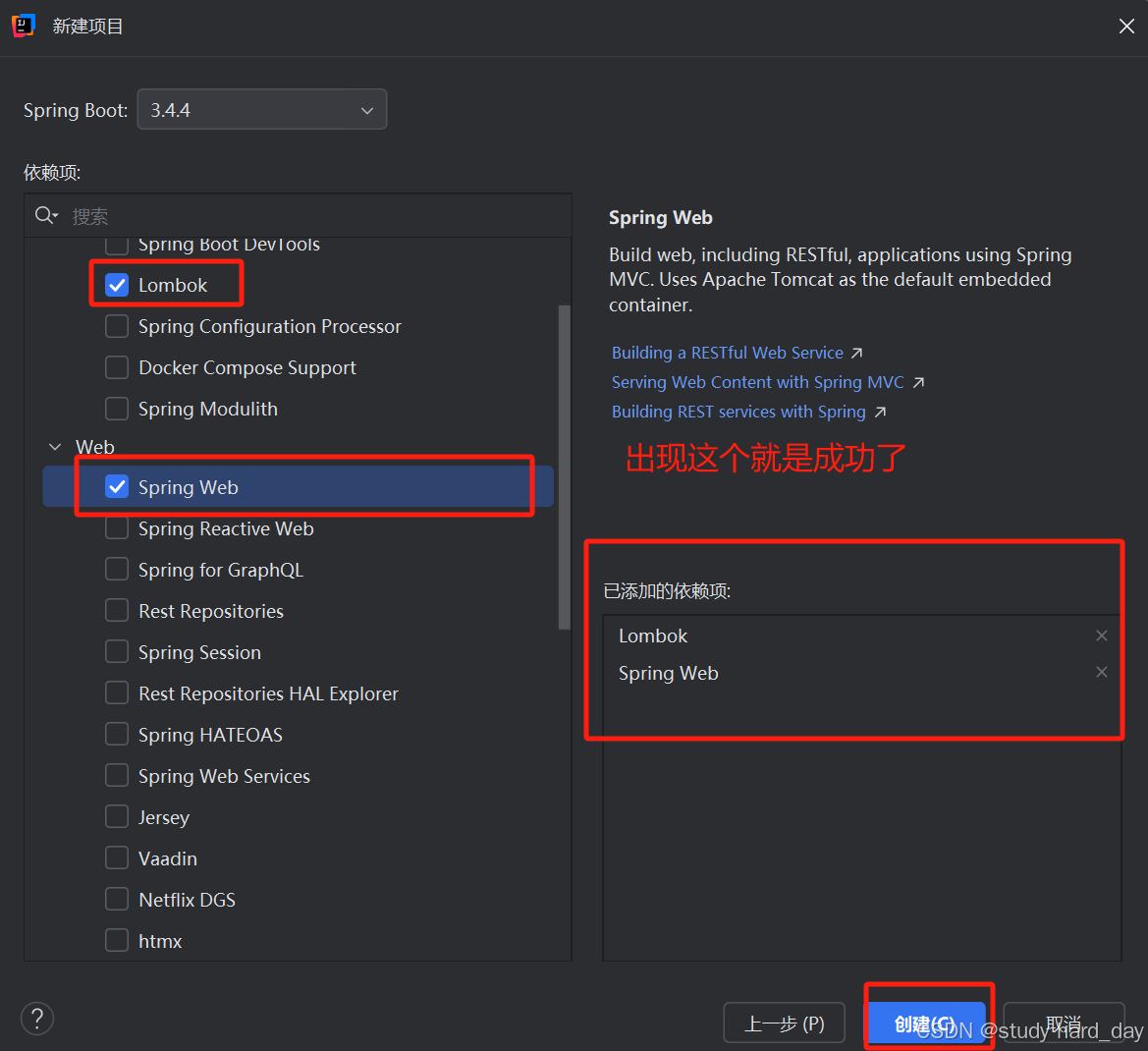Check the Spring Modulith box
This screenshot has width=1148, height=1051.
(117, 409)
